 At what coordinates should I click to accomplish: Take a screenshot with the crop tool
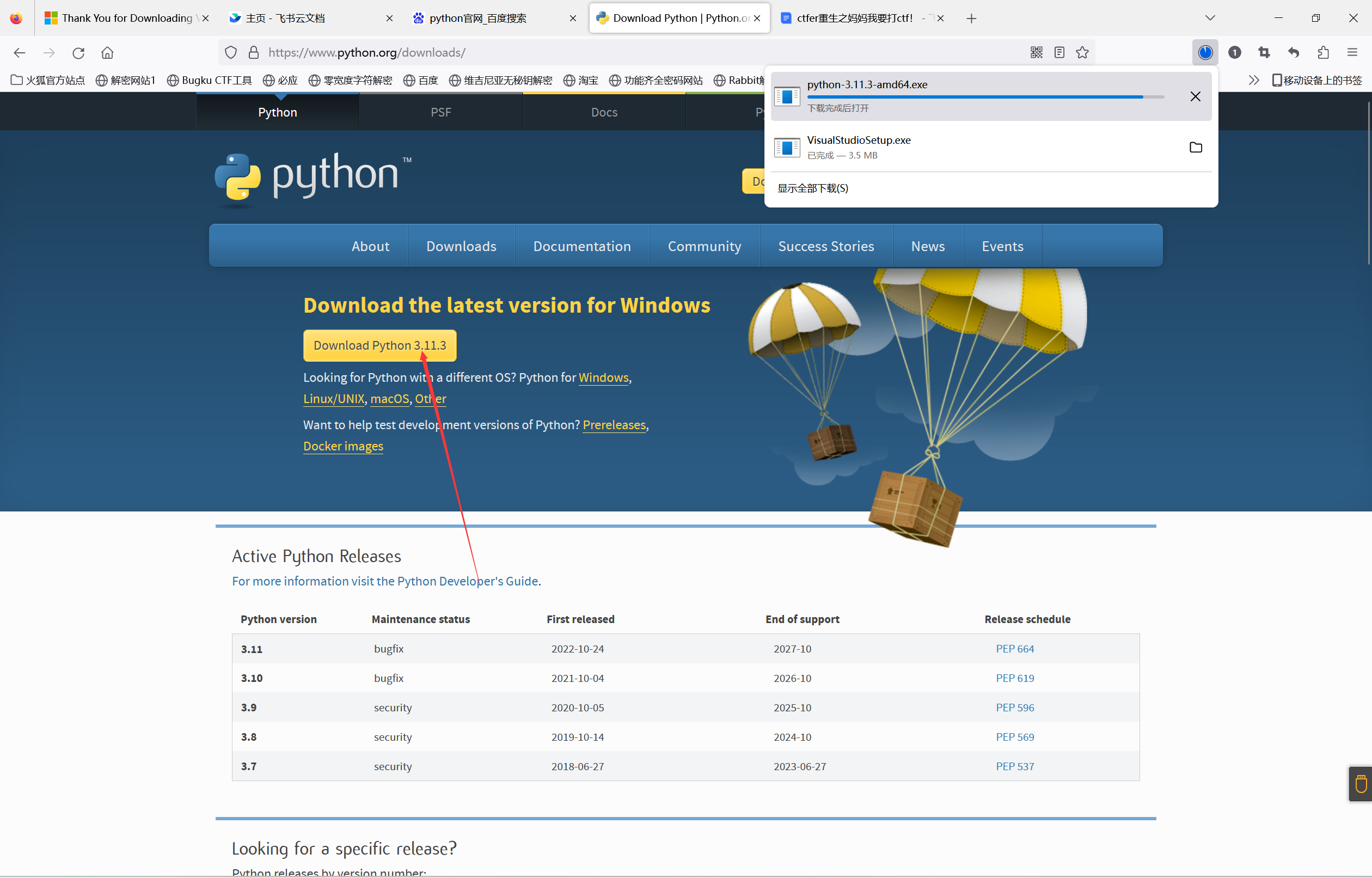click(x=1264, y=52)
